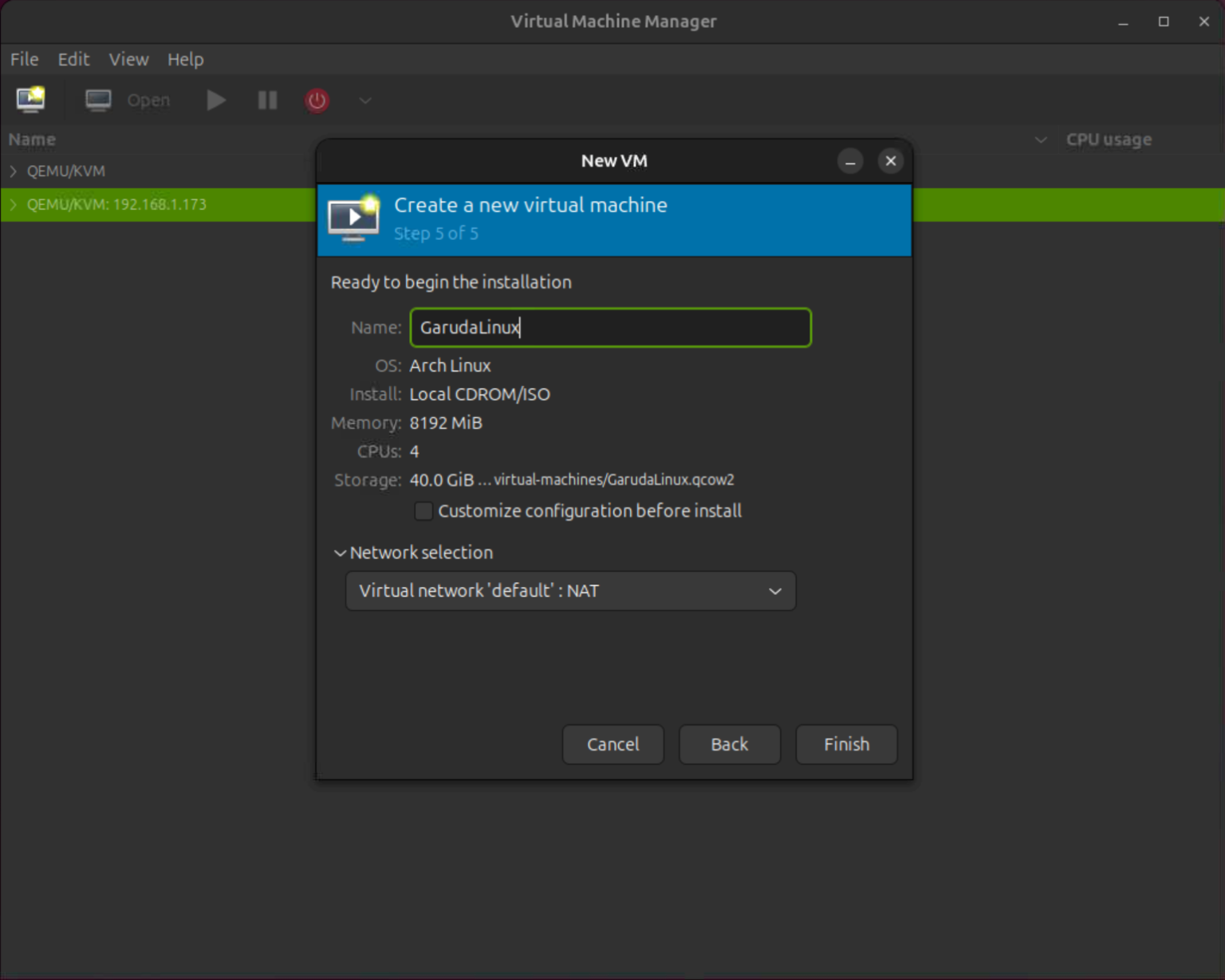1225x980 pixels.
Task: Open the File menu
Action: (24, 59)
